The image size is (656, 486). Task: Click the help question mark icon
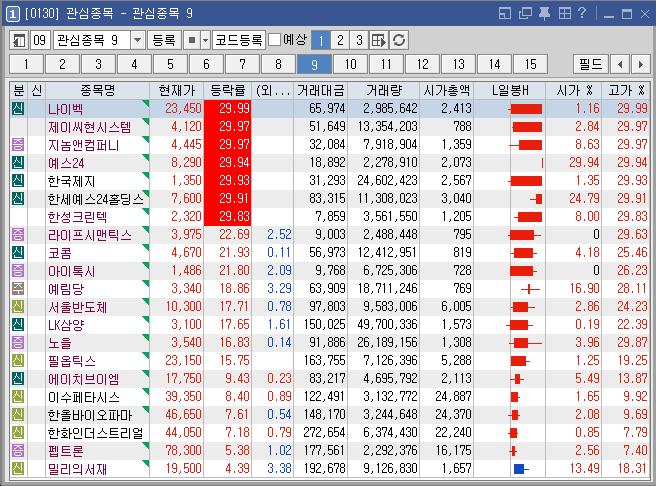point(582,13)
